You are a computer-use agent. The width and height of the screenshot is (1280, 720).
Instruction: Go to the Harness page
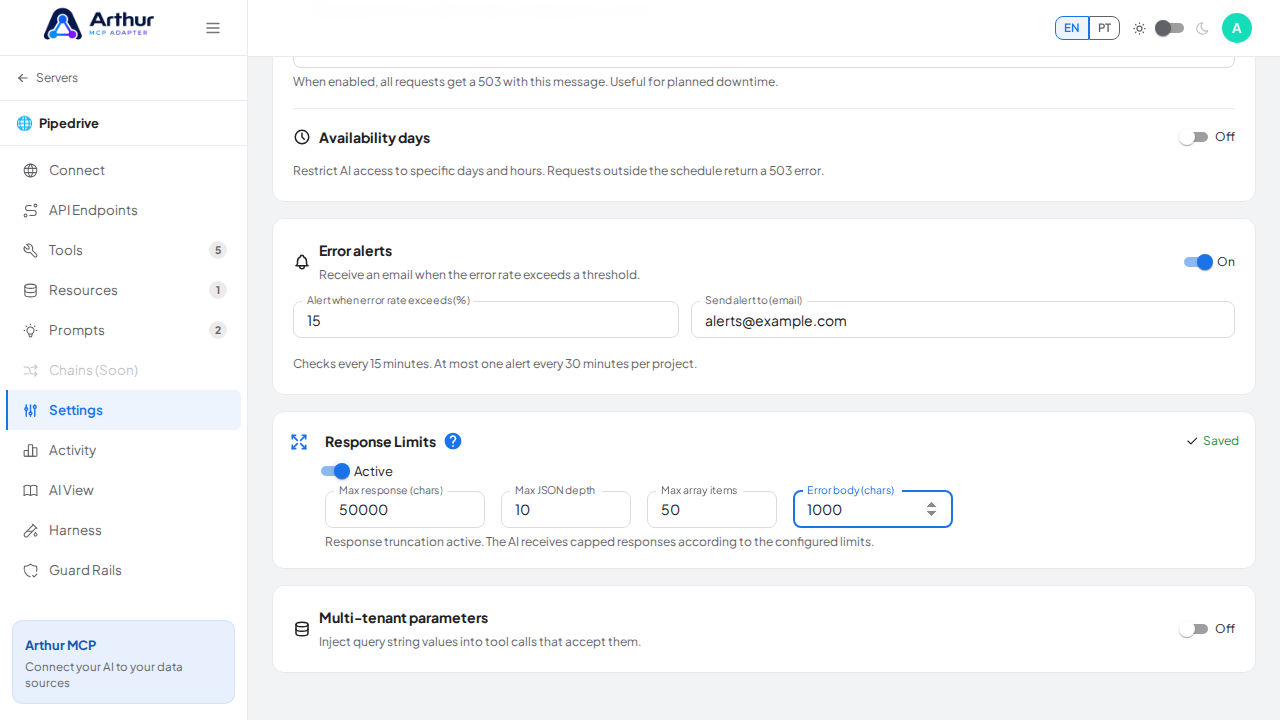123,530
